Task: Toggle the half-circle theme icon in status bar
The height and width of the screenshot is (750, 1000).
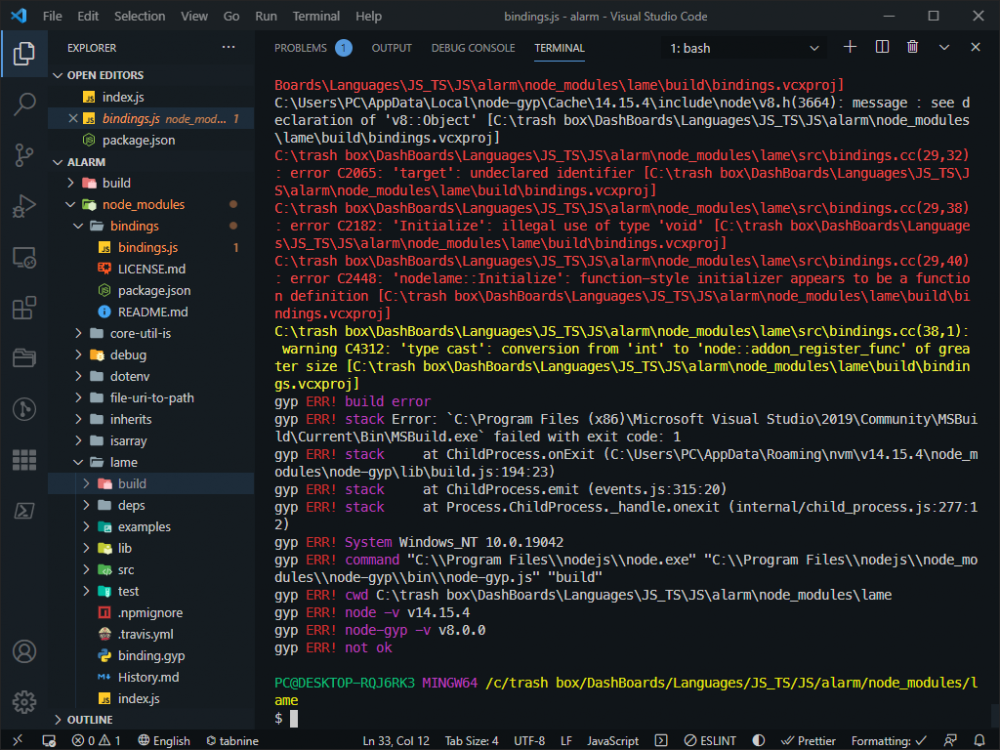Action: [x=758, y=740]
